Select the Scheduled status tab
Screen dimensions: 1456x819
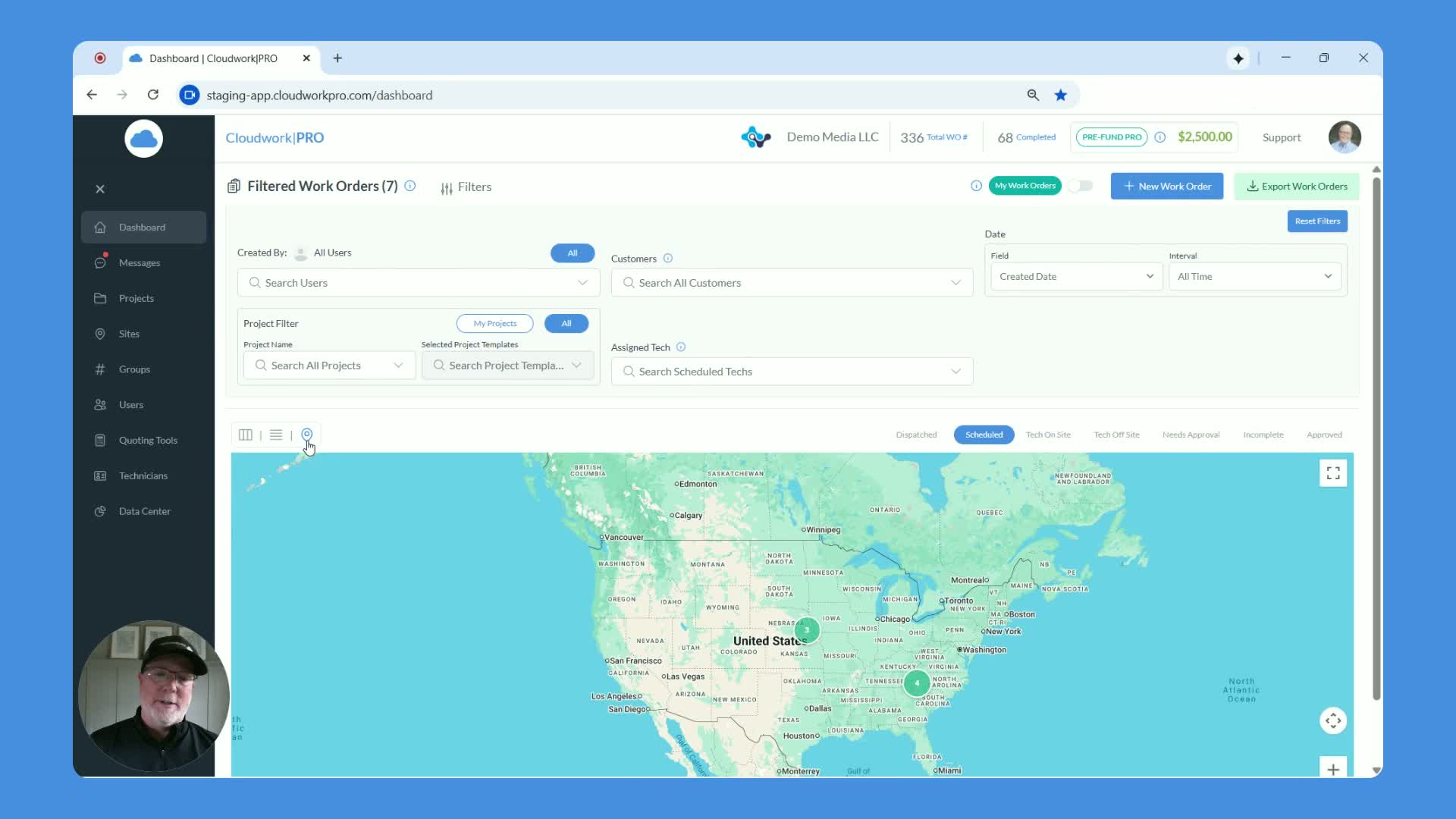click(x=984, y=435)
